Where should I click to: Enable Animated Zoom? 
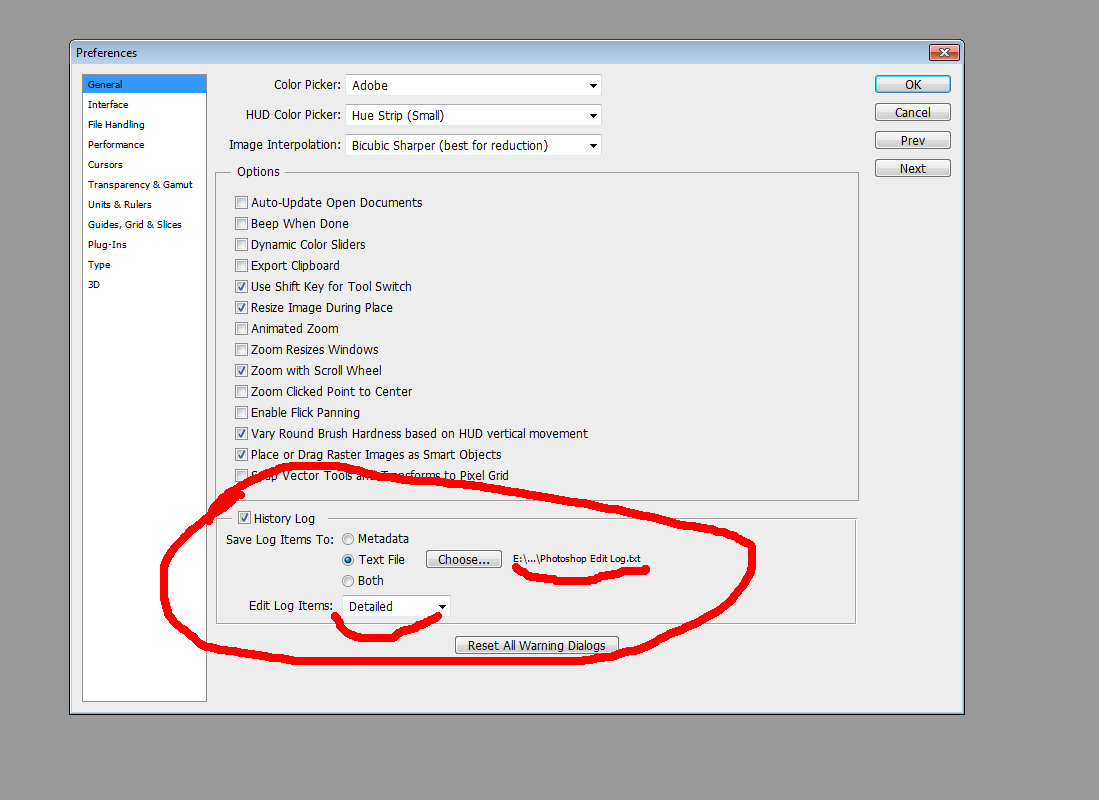coord(241,328)
